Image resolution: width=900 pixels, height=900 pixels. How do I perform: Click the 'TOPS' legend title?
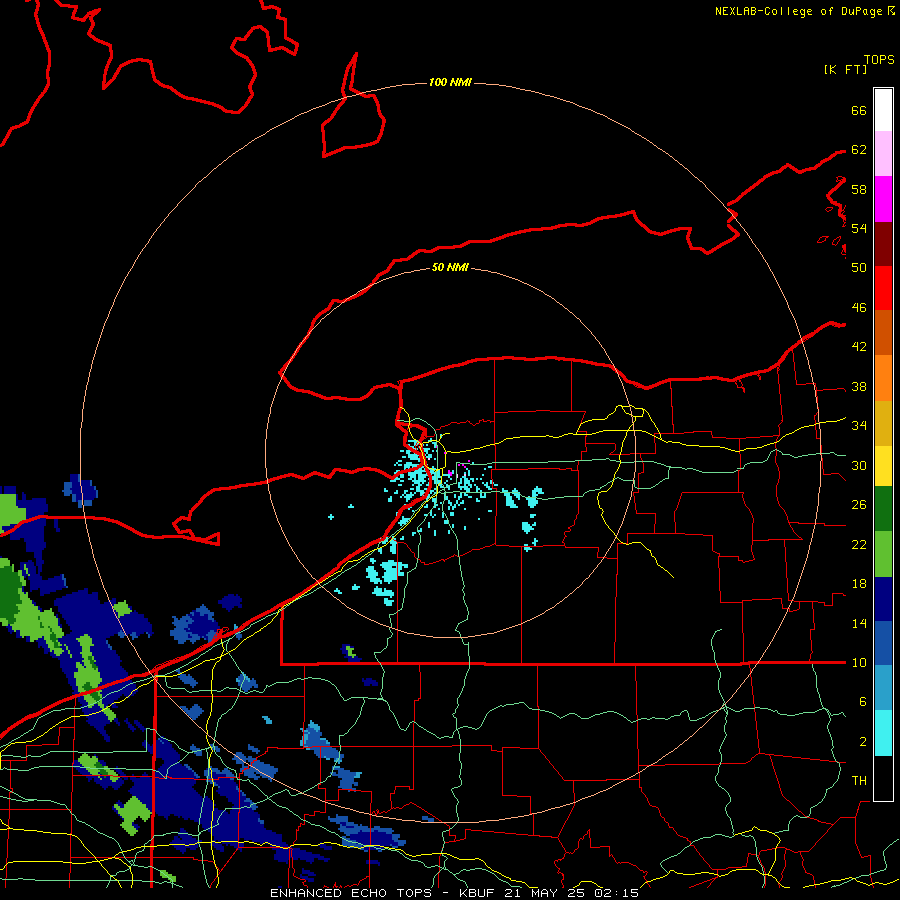point(879,60)
